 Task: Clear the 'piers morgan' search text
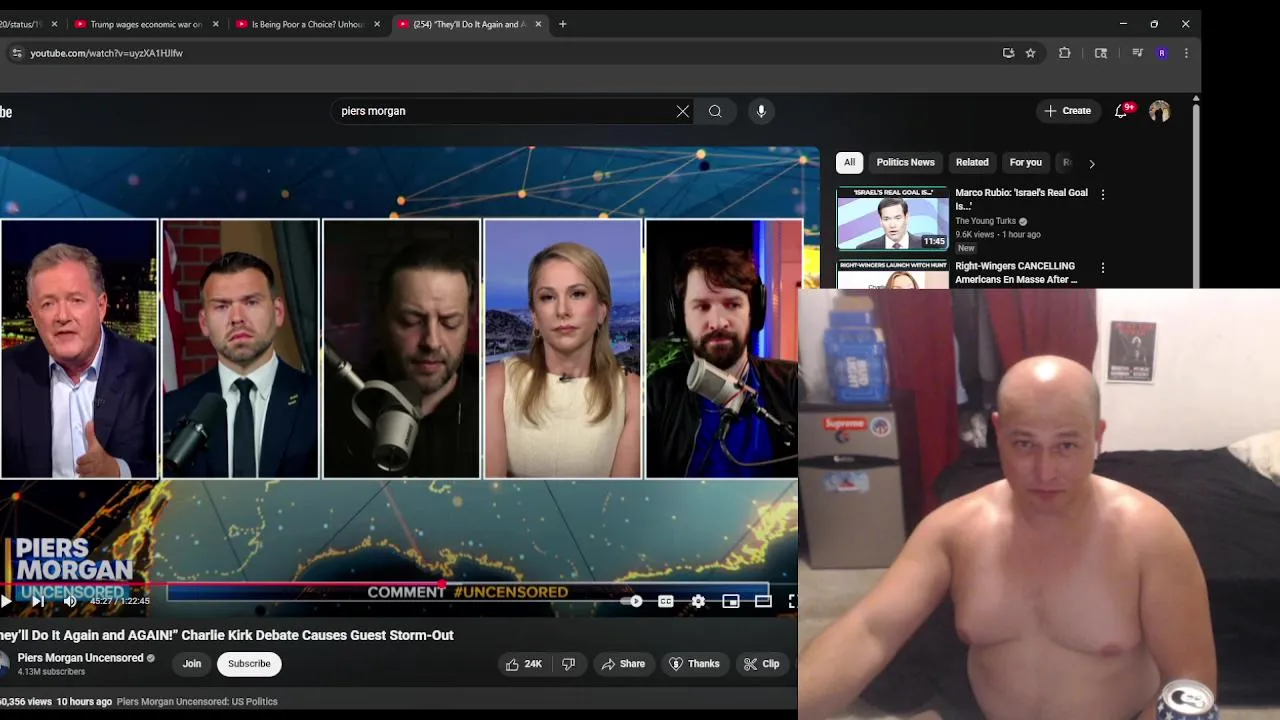pos(683,111)
